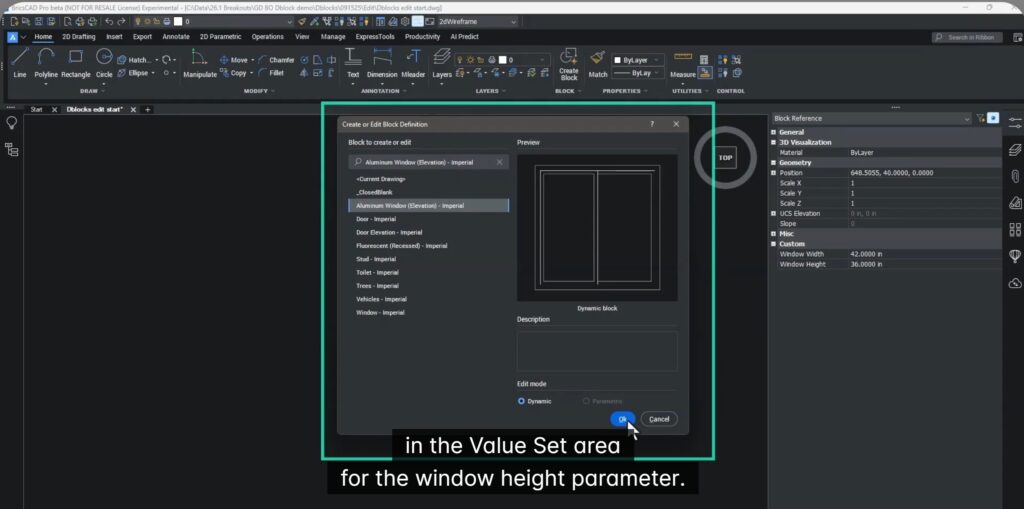Click the help question mark in dialog
This screenshot has width=1024, height=509.
(x=652, y=124)
